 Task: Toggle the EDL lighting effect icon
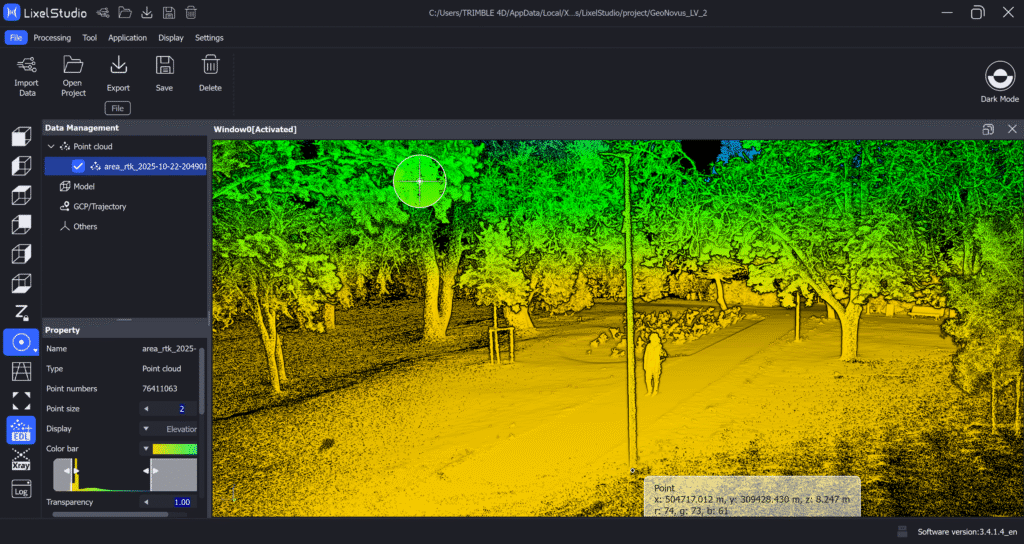click(20, 429)
